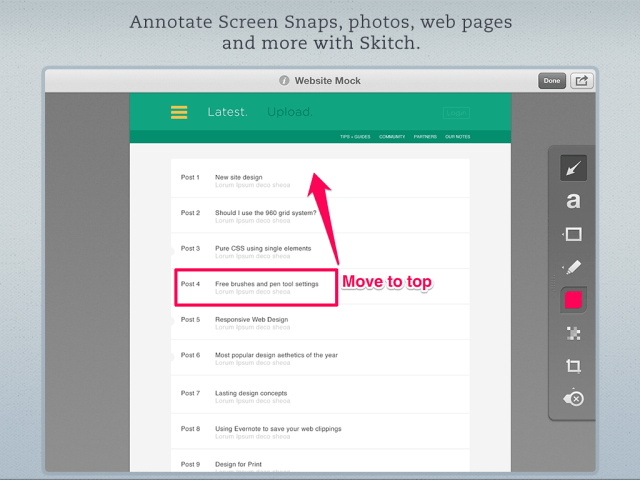The width and height of the screenshot is (640, 480).
Task: Switch to the Upload tab
Action: 290,112
